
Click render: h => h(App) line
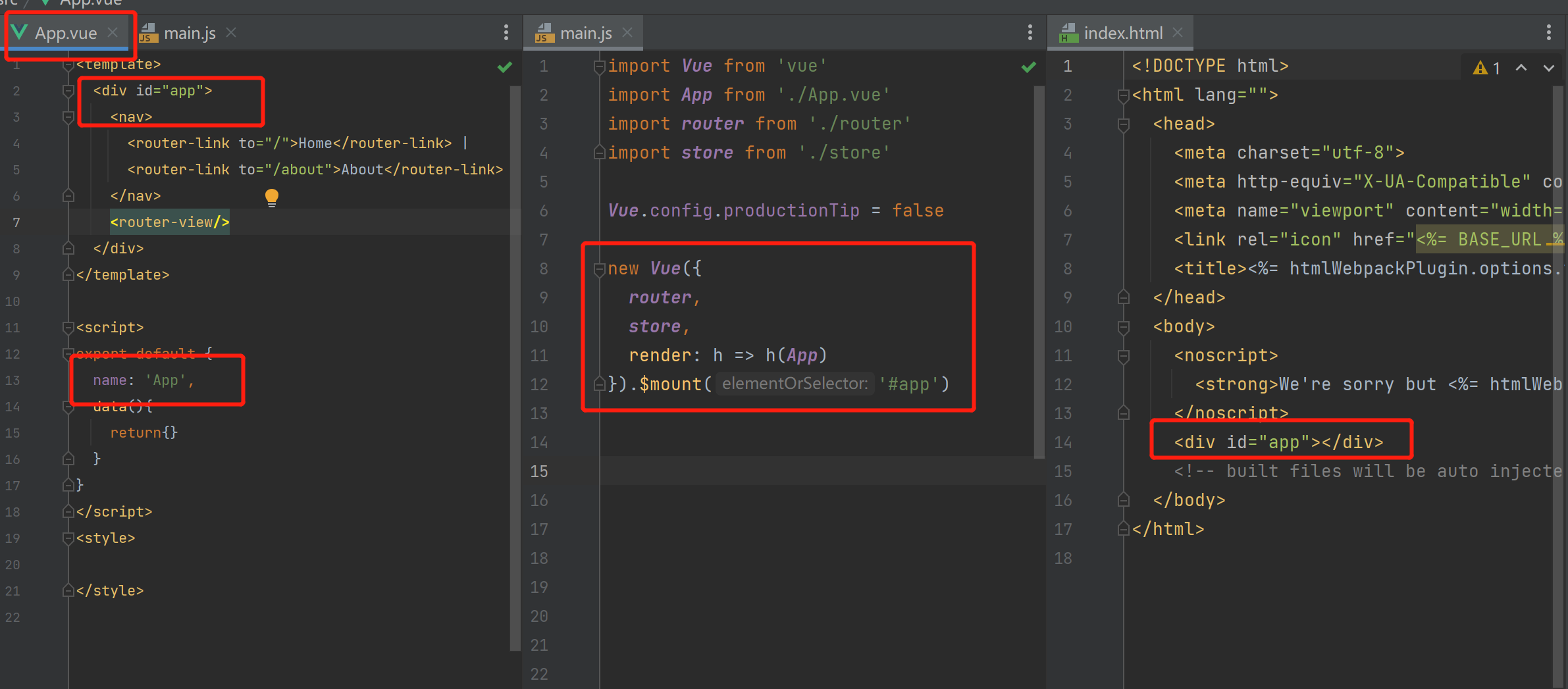[x=727, y=355]
